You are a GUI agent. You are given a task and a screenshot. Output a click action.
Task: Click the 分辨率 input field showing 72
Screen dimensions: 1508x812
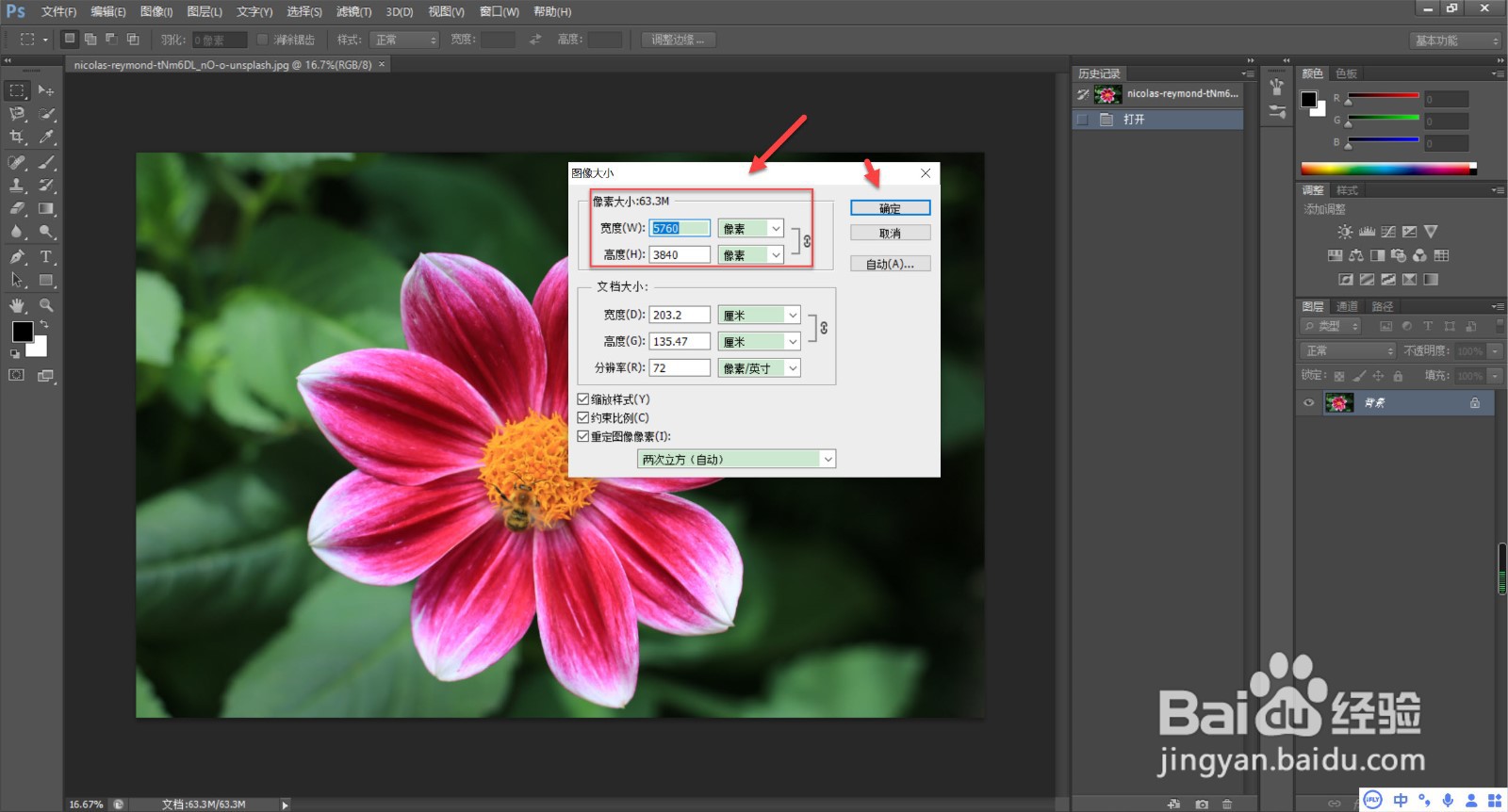point(680,367)
